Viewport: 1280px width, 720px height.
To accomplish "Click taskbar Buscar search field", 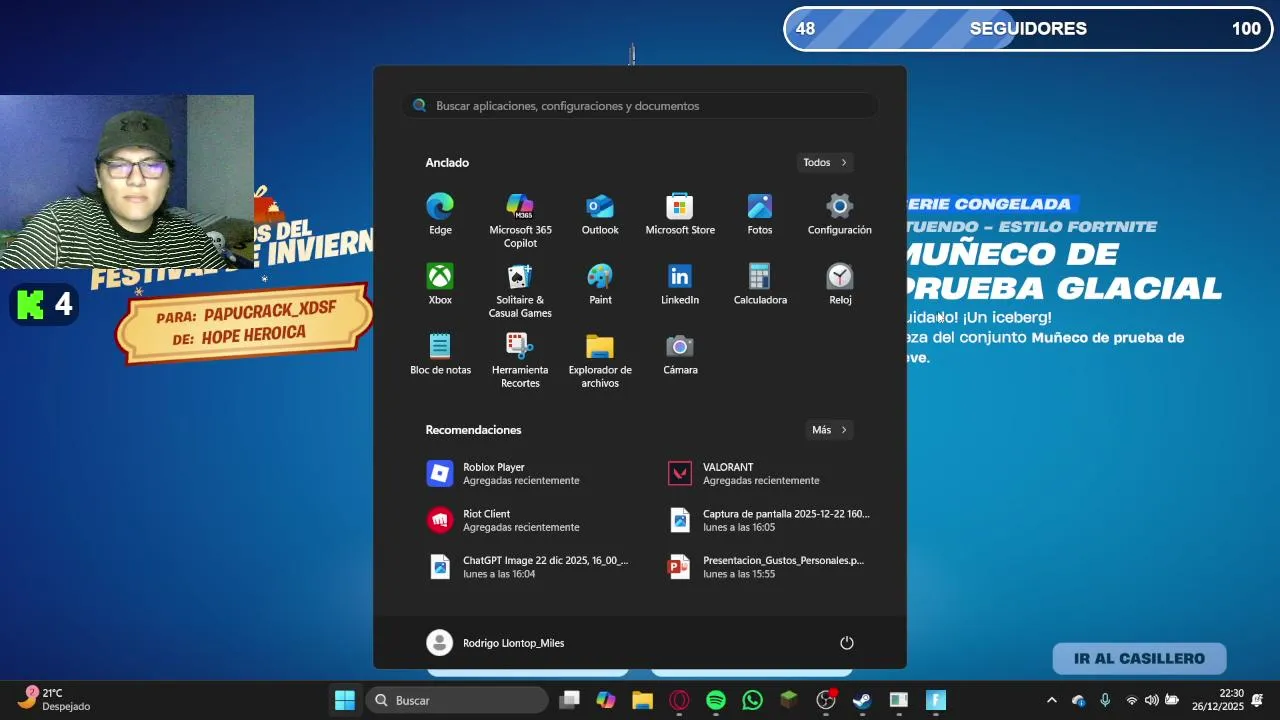I will 457,700.
